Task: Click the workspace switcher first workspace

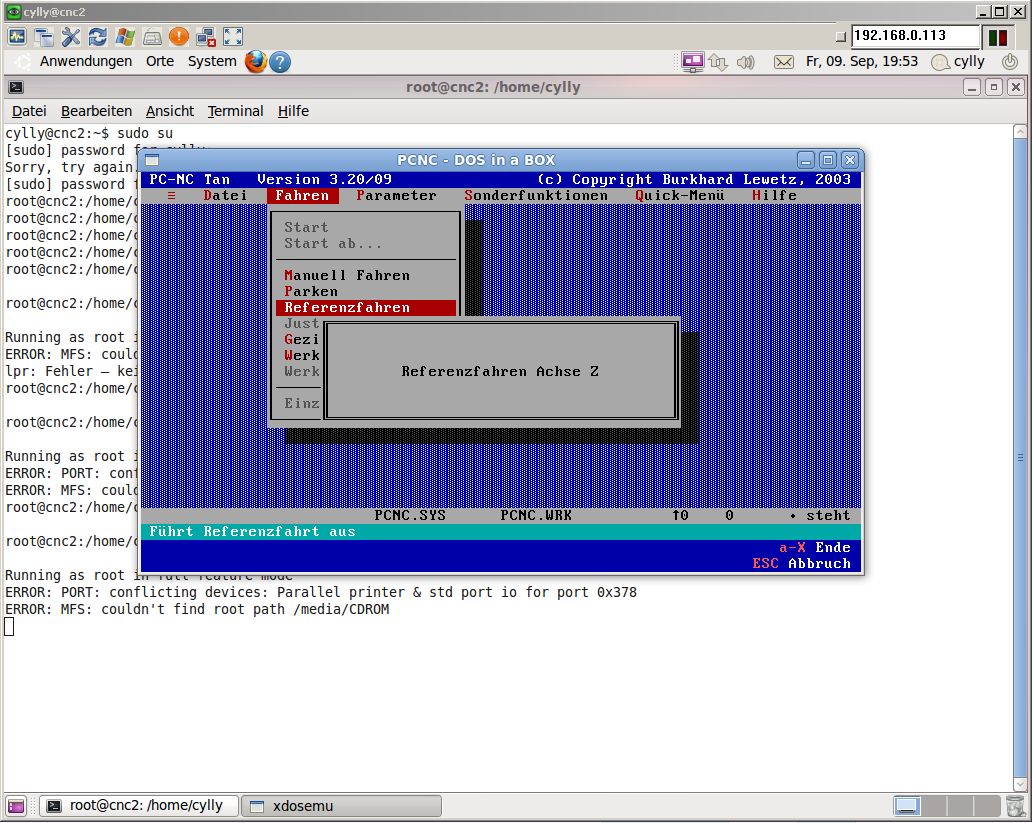Action: (x=906, y=806)
